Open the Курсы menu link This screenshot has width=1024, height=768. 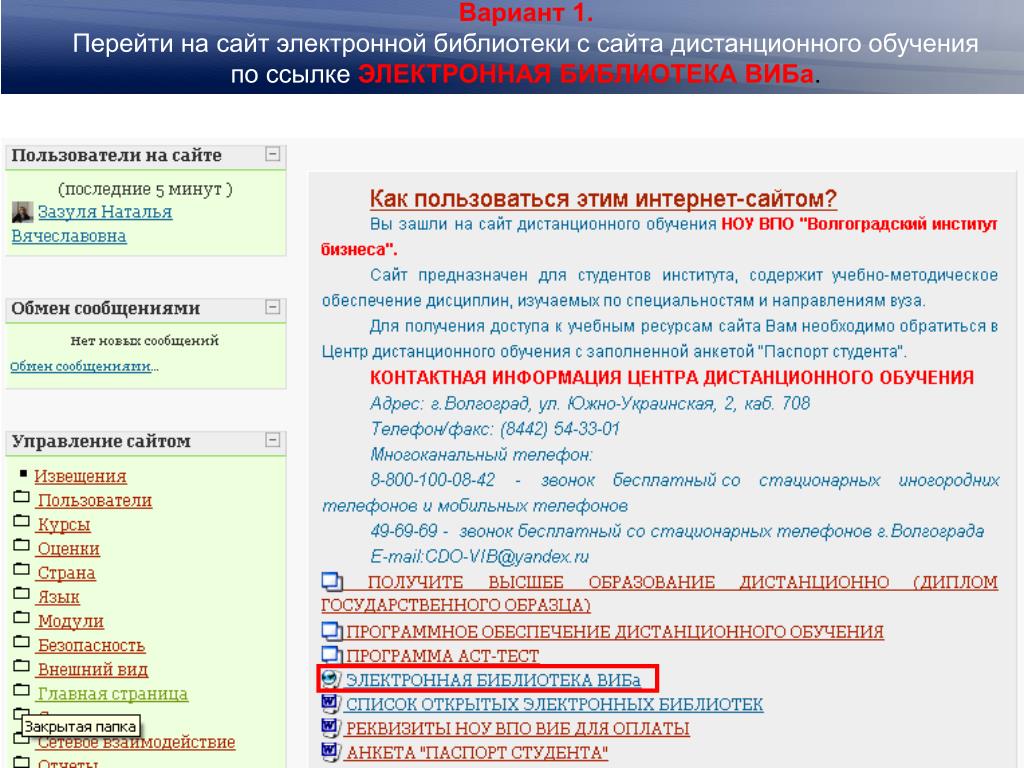point(64,525)
